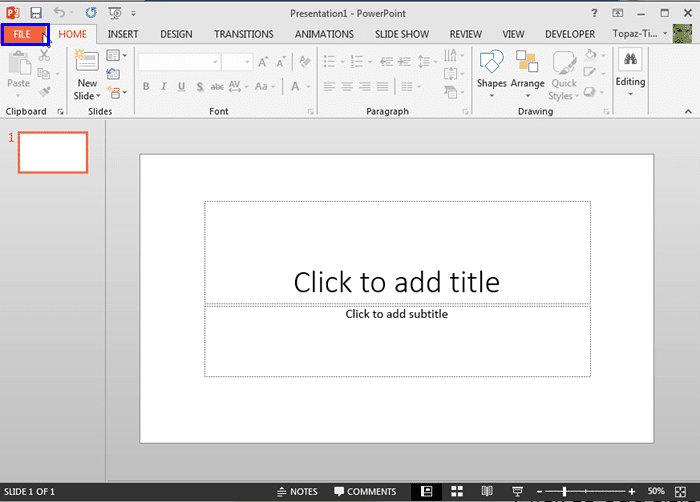Open Character Spacing AV dropdown
This screenshot has width=700, height=502.
click(238, 86)
